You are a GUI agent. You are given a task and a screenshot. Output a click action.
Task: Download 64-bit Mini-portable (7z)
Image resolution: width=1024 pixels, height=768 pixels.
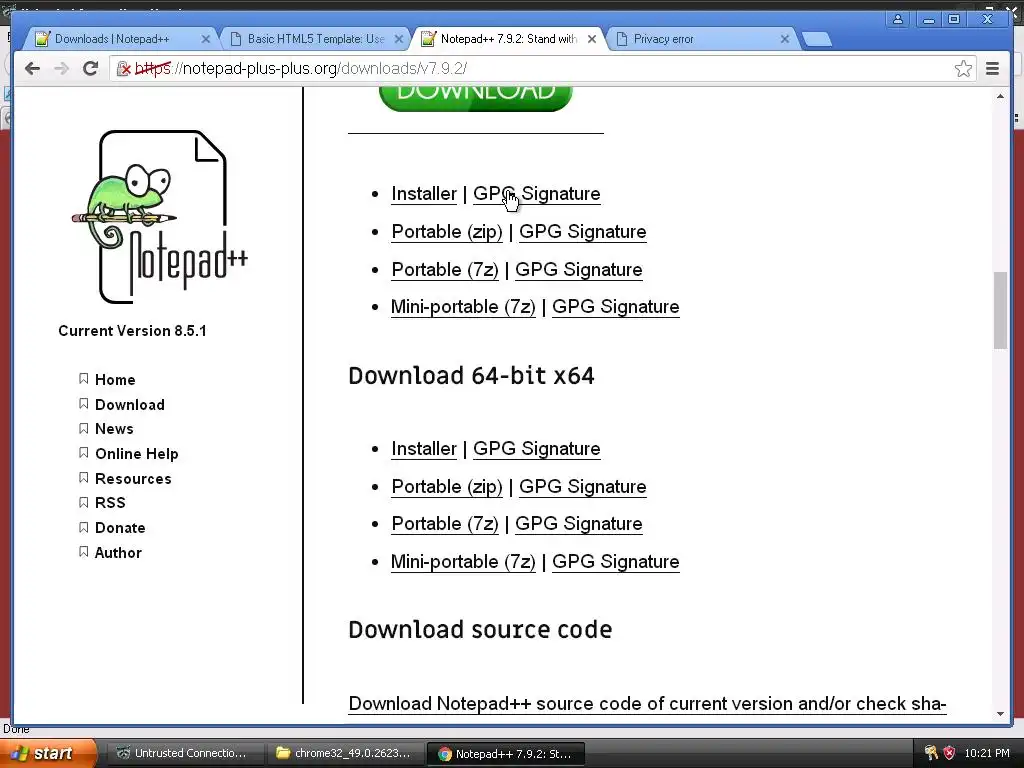pos(463,562)
